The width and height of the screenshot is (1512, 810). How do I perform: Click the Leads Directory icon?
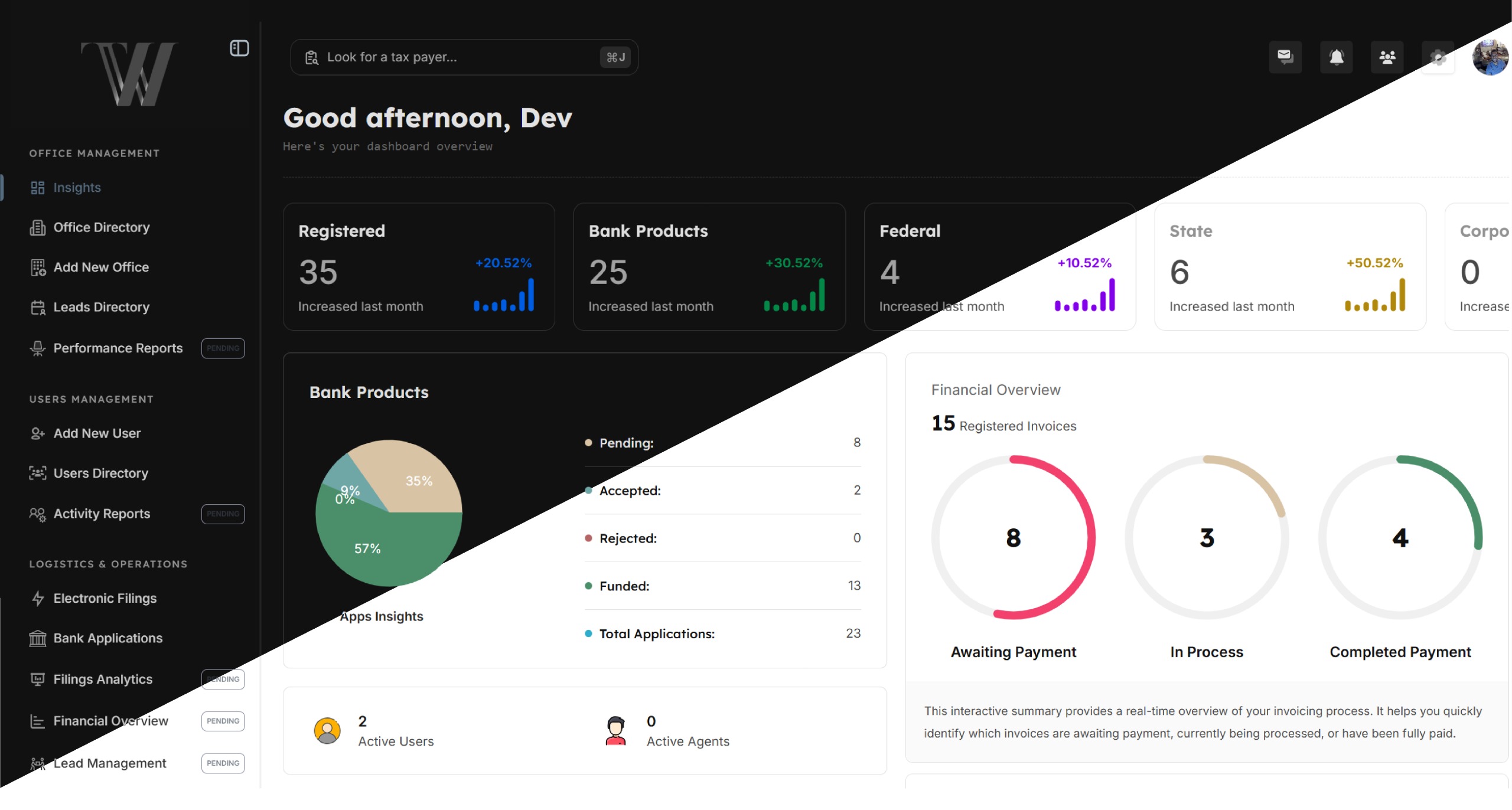[x=38, y=308]
